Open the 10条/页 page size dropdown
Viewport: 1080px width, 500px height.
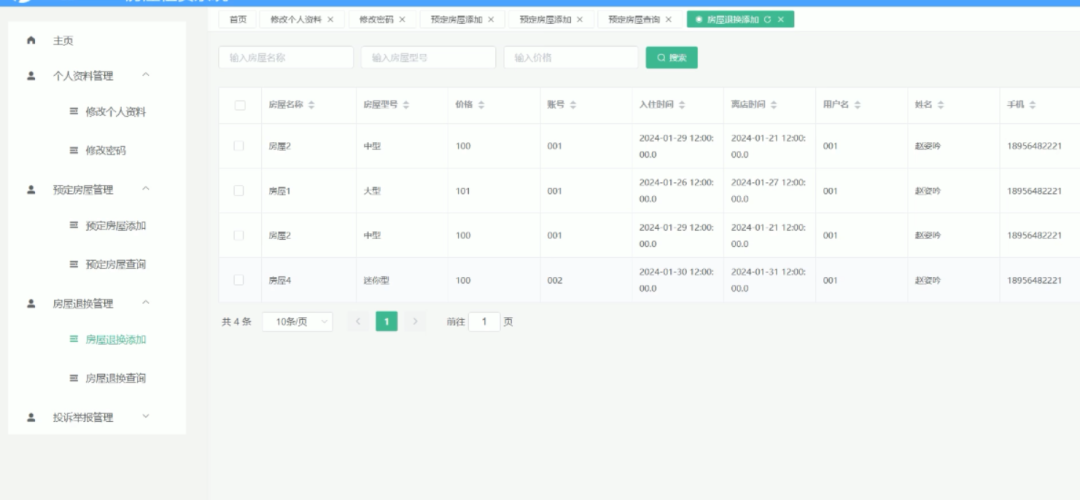[298, 322]
